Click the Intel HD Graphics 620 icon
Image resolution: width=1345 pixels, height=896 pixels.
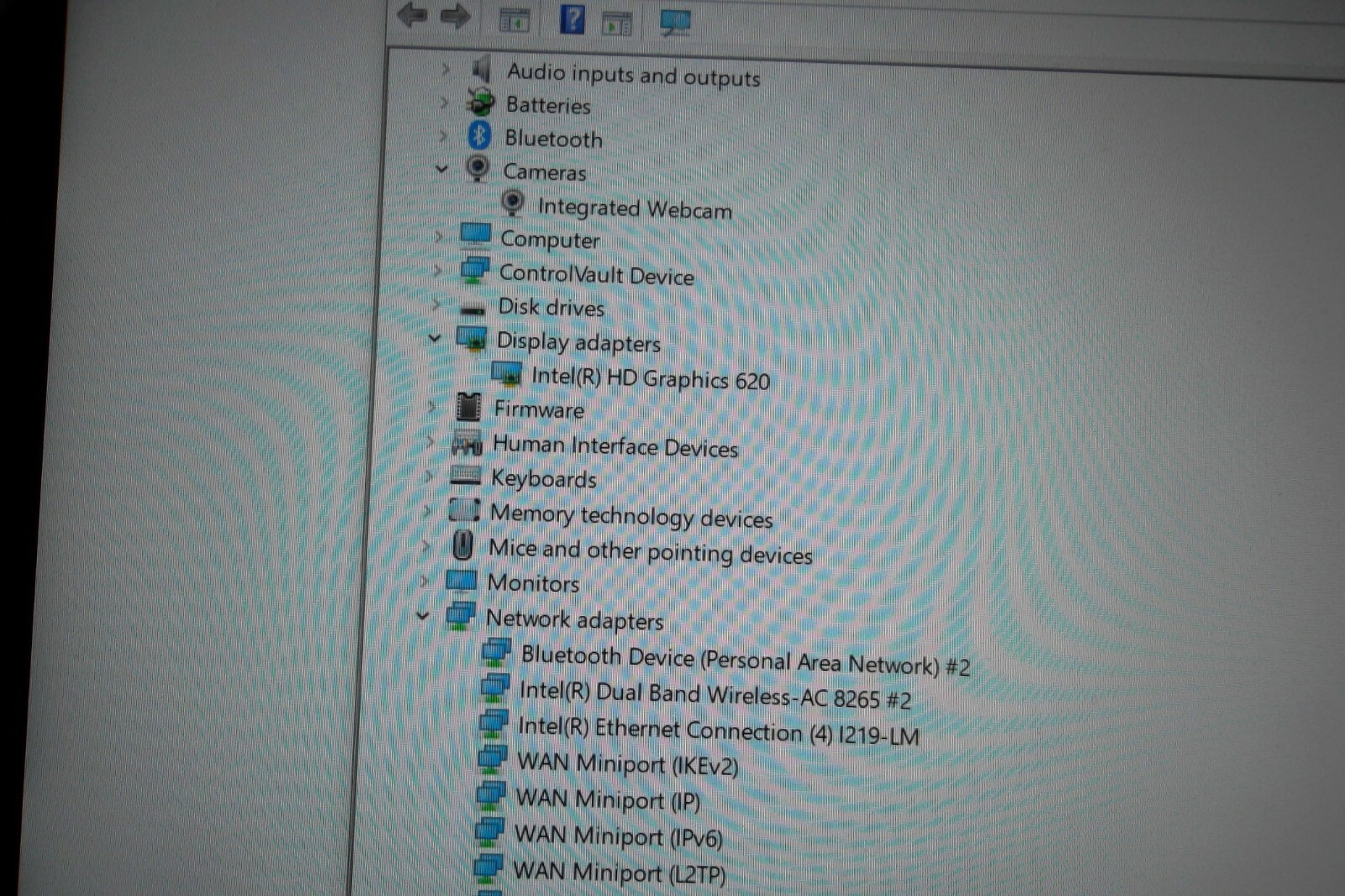tap(507, 374)
